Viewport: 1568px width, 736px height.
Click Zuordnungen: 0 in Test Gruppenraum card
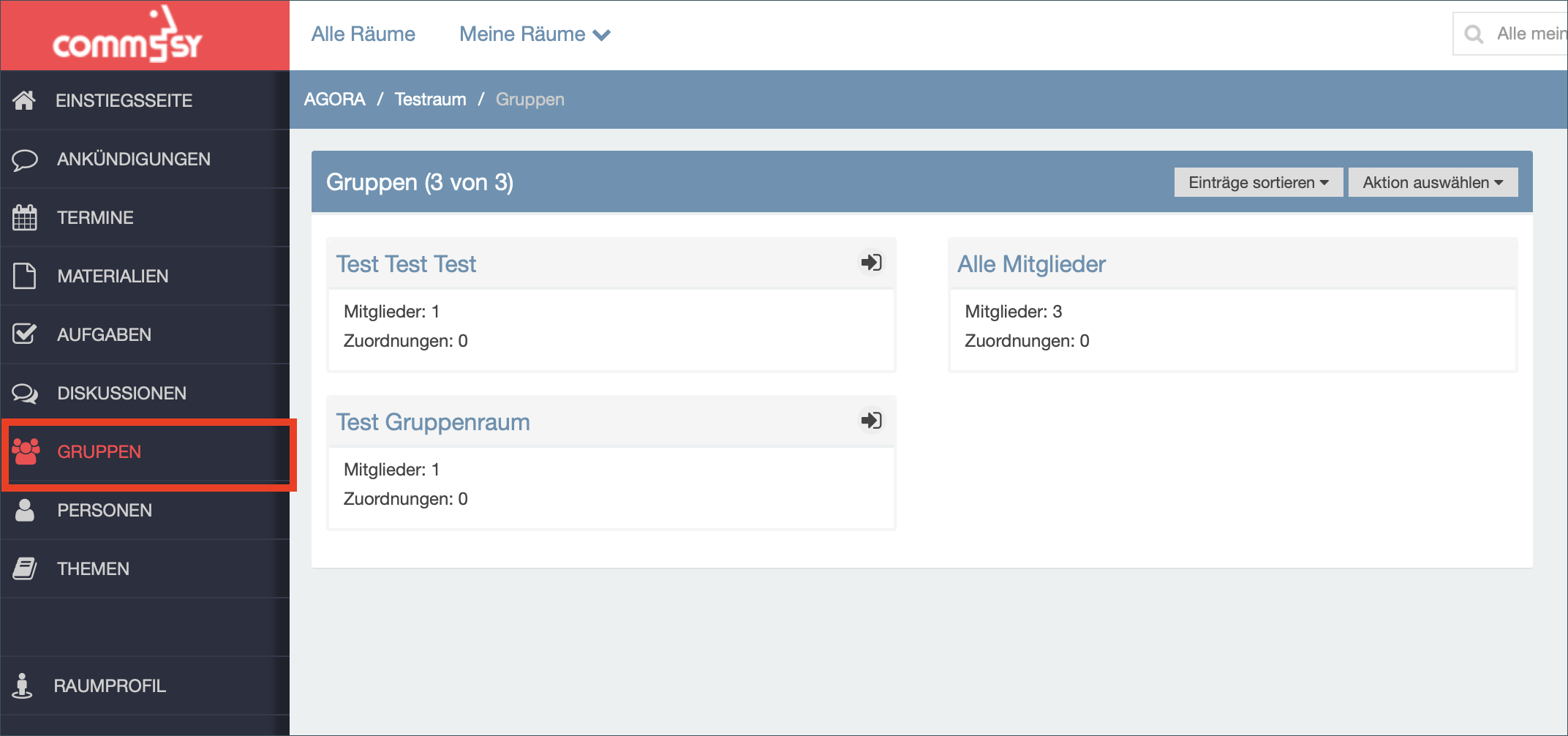[405, 499]
